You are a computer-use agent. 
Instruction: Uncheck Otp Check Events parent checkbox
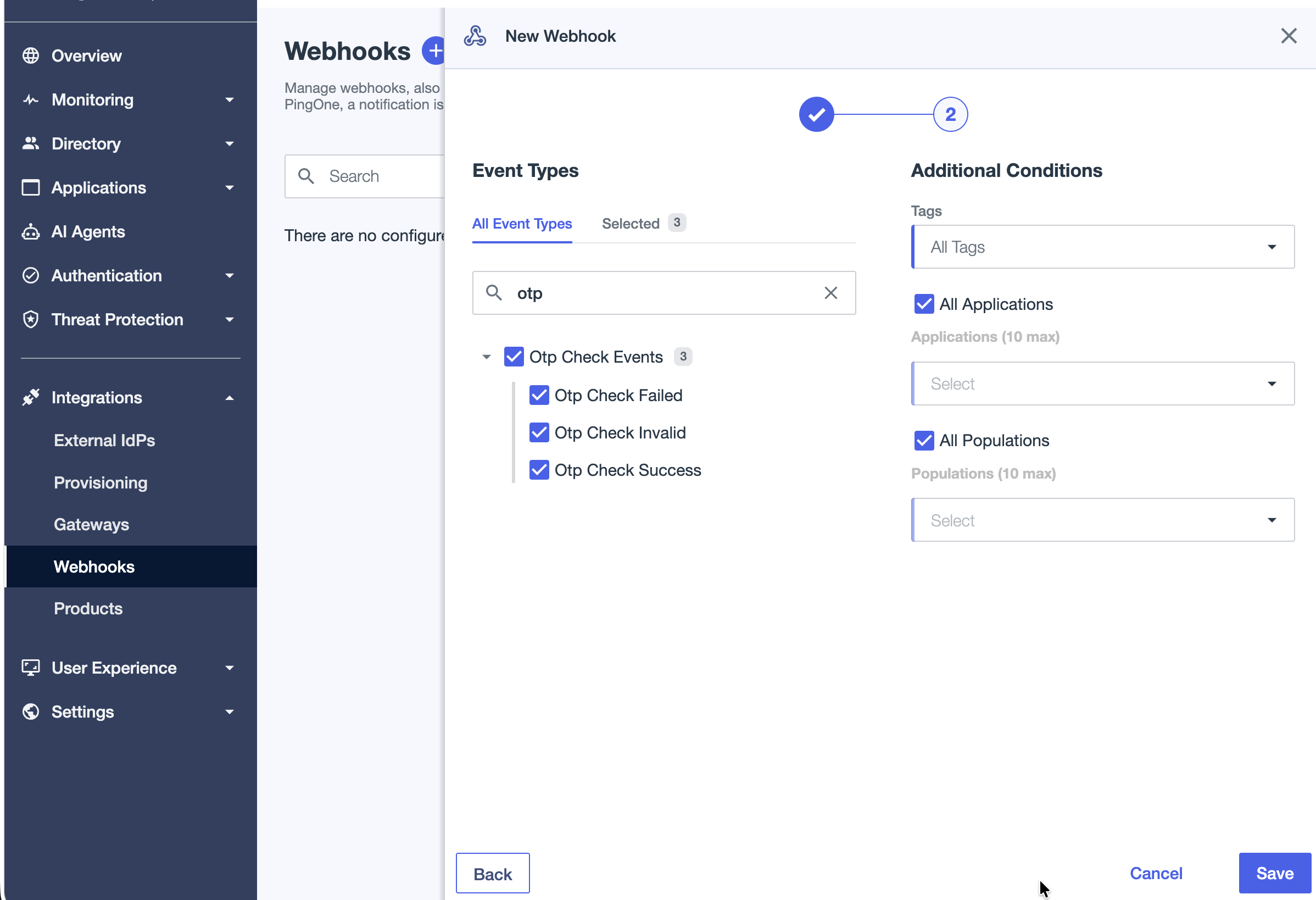(514, 357)
